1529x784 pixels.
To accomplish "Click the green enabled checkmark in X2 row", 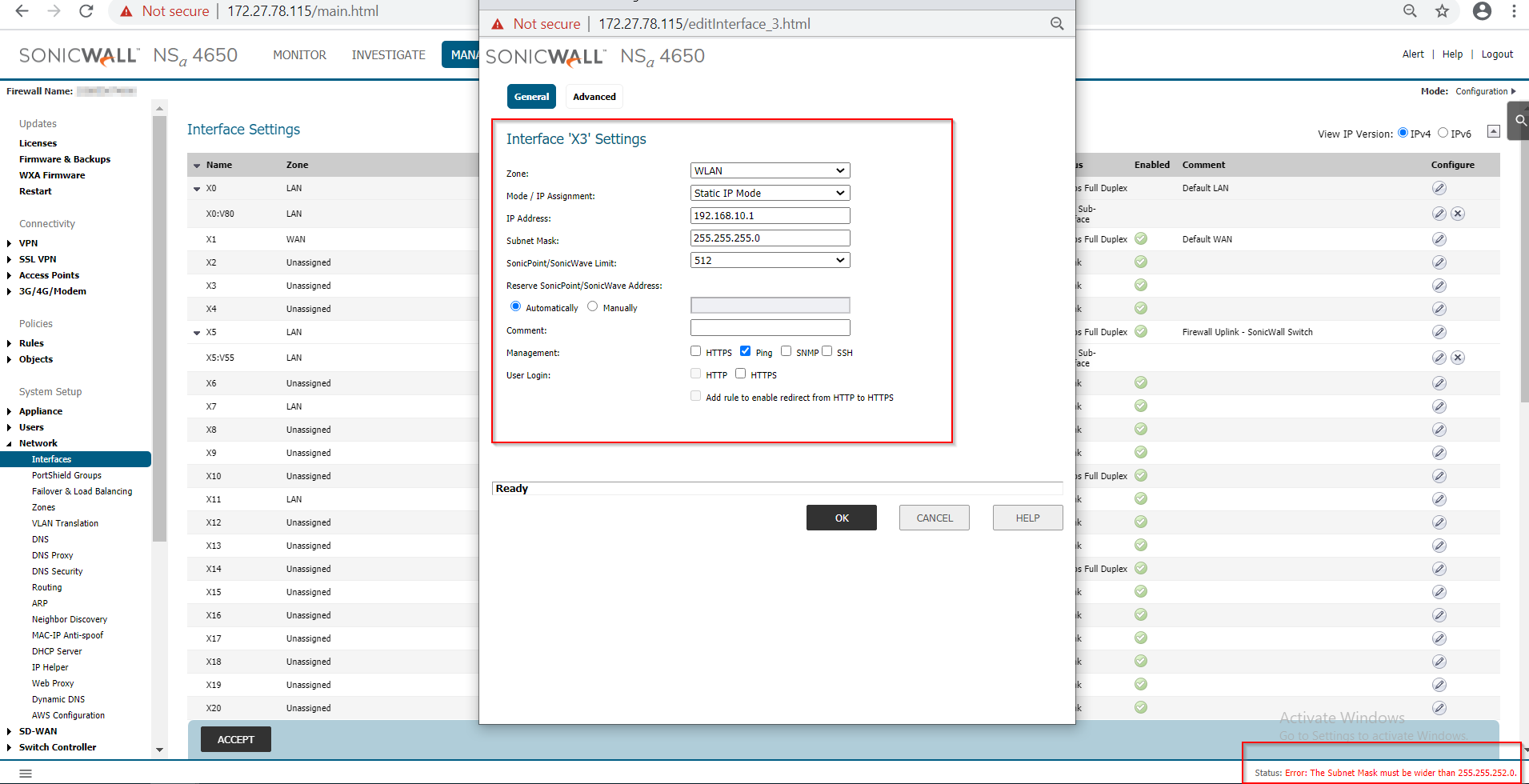I will [x=1141, y=262].
